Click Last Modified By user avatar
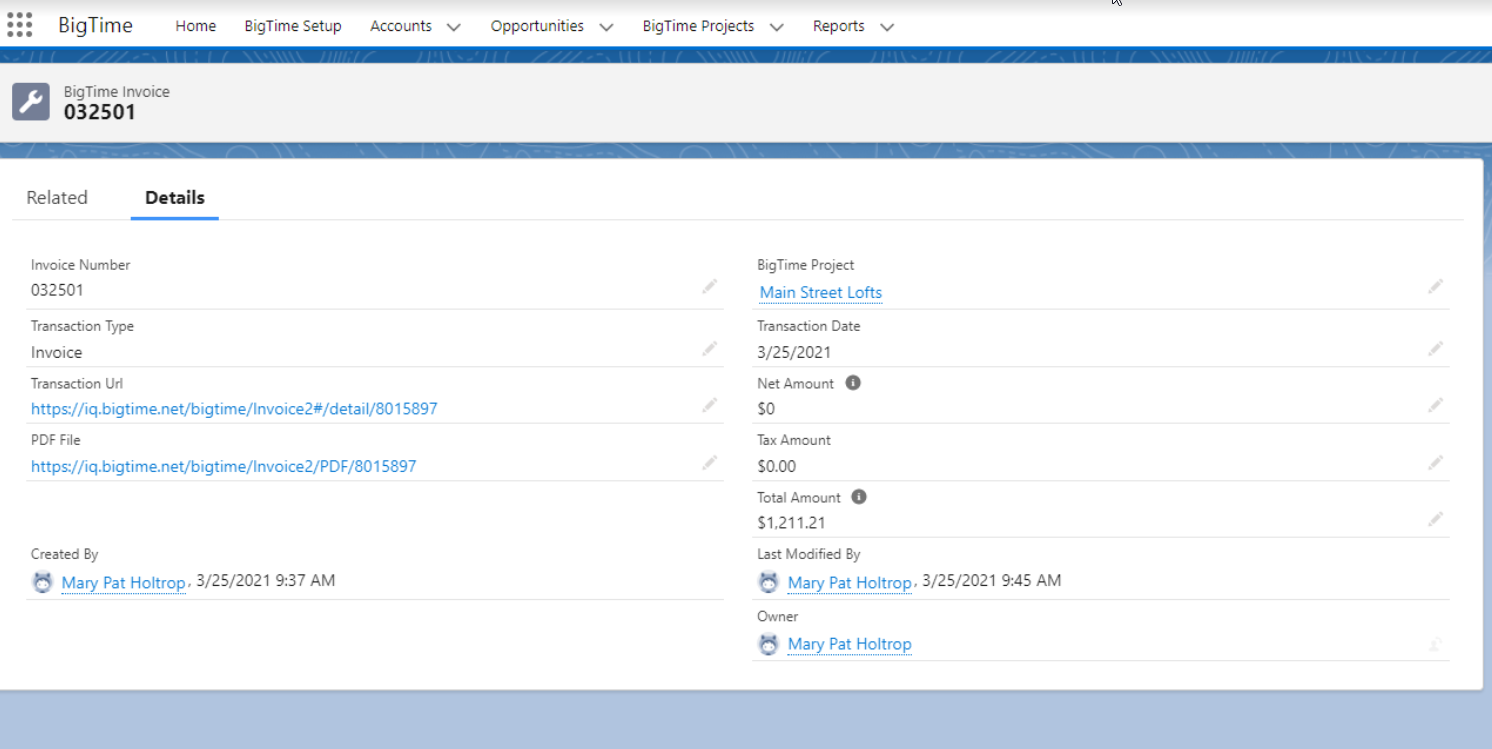 coord(768,582)
